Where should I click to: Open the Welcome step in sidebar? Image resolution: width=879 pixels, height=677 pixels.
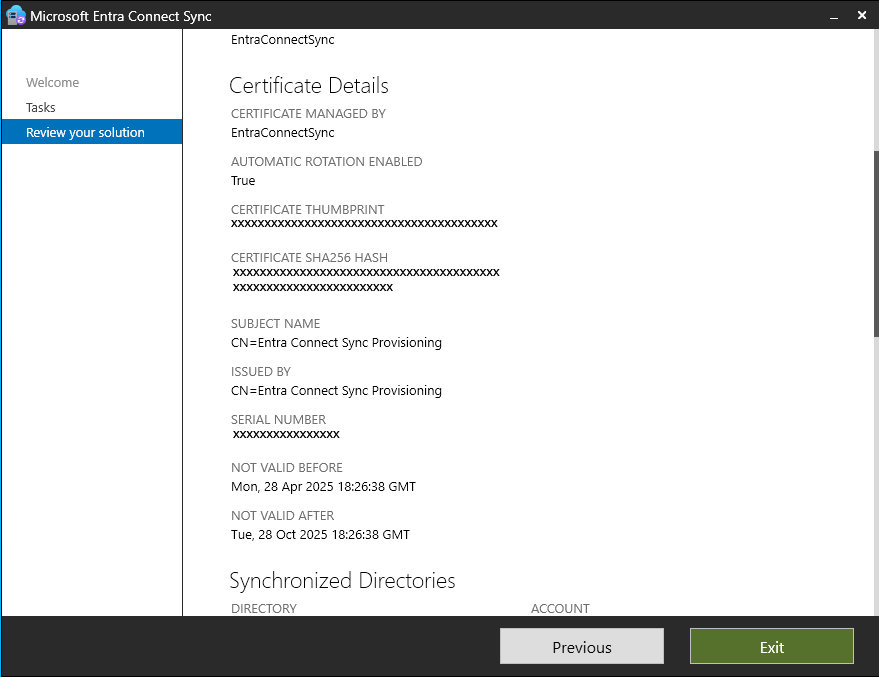pos(52,83)
